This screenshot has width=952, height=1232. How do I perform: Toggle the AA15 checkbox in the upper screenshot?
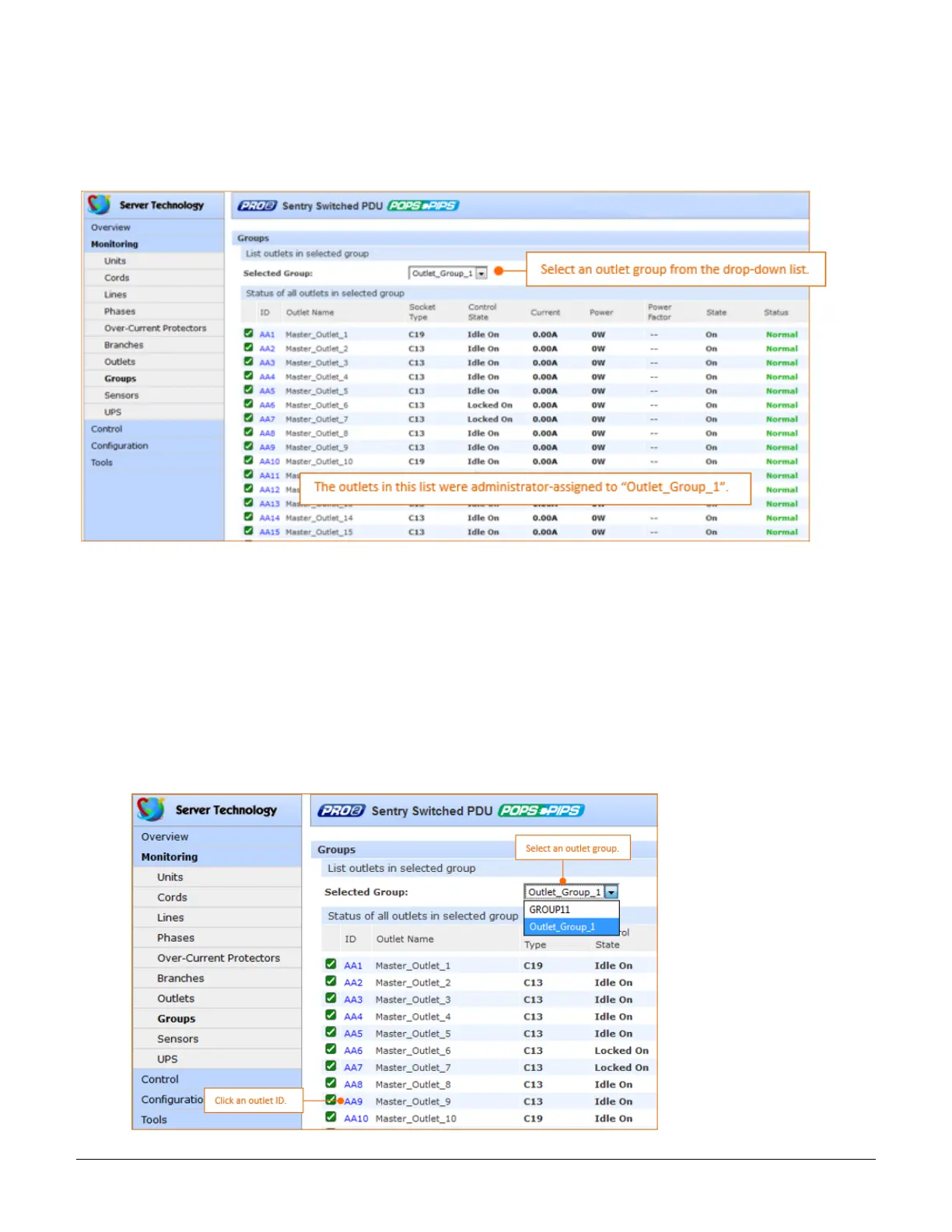click(248, 531)
